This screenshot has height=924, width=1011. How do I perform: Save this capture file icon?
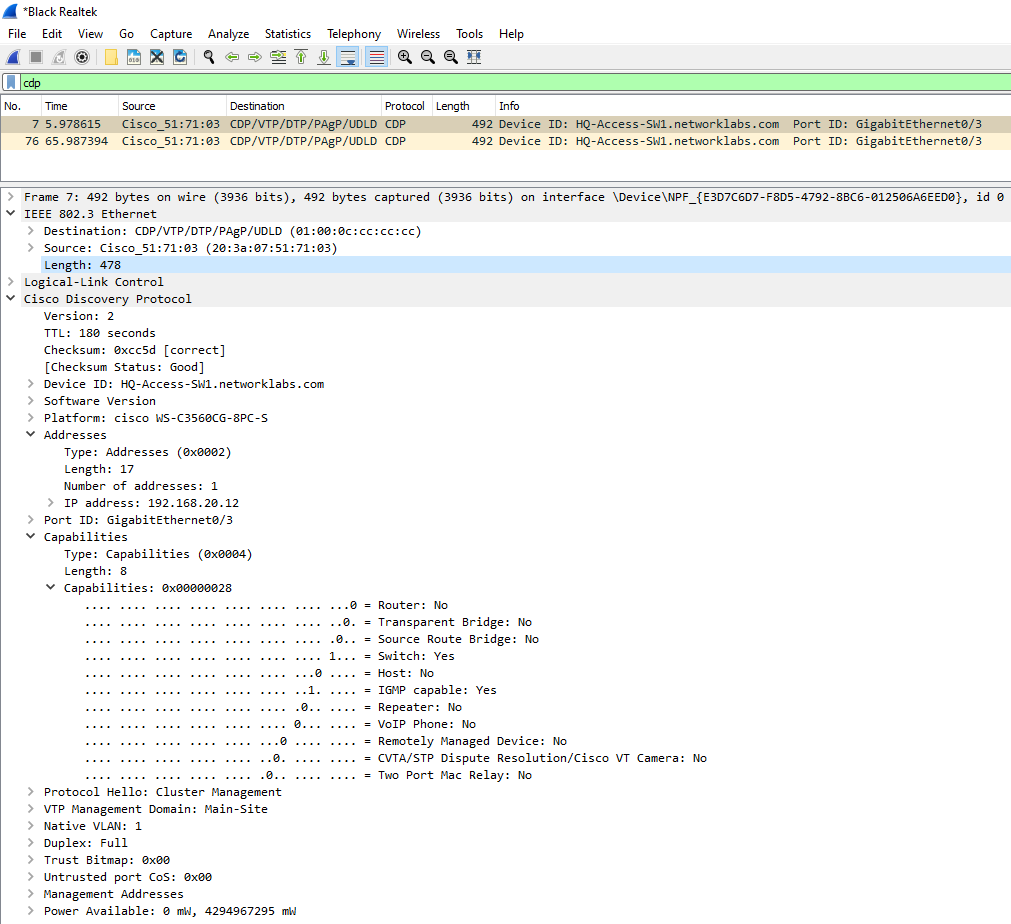click(x=133, y=57)
